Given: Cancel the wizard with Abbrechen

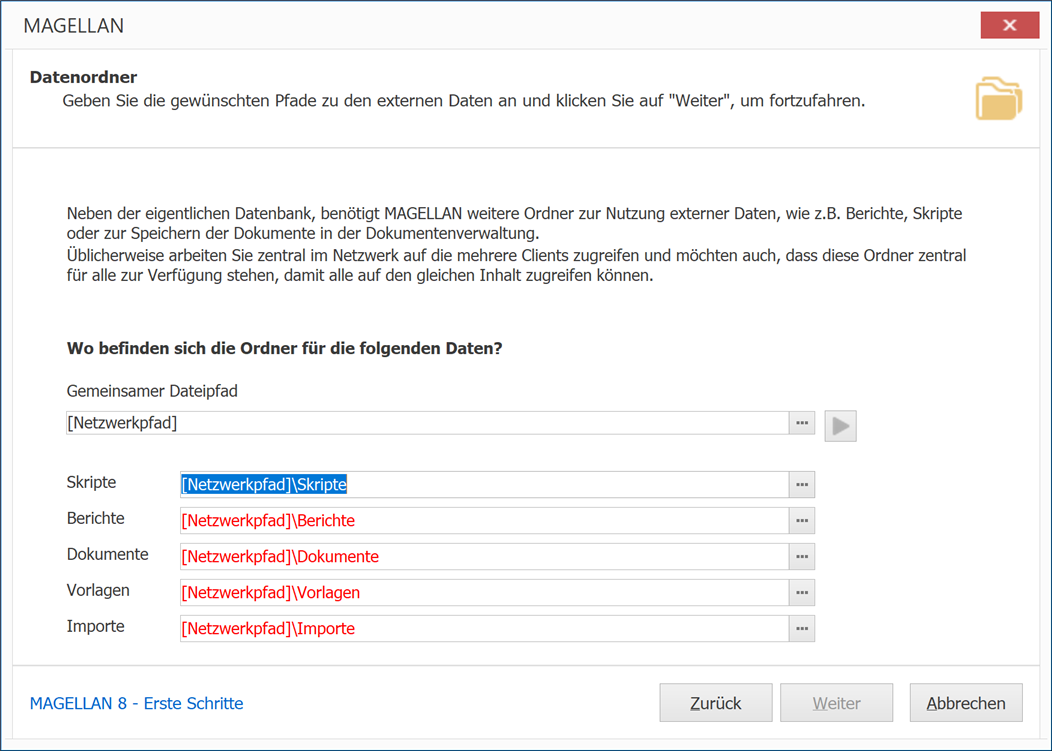Looking at the screenshot, I should (966, 703).
